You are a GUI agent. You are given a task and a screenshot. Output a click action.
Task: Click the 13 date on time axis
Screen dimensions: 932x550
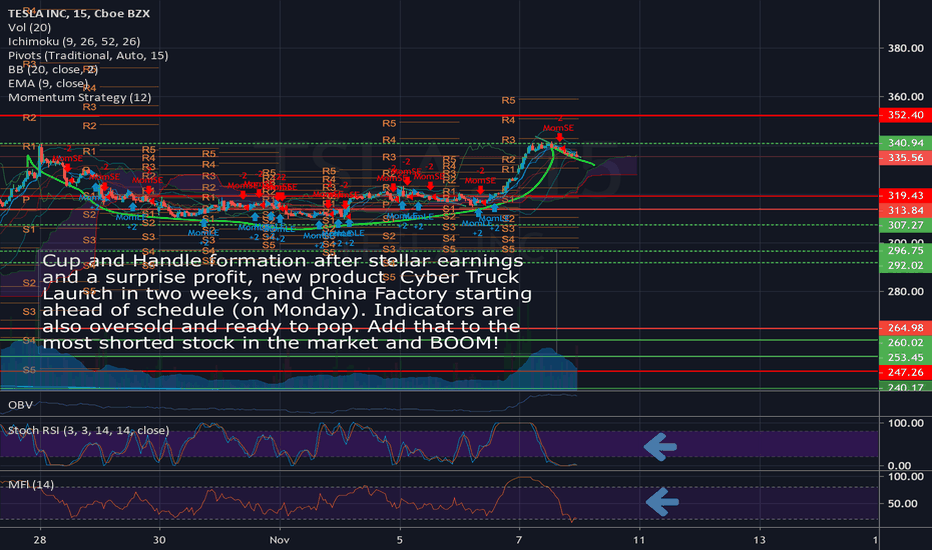(759, 540)
